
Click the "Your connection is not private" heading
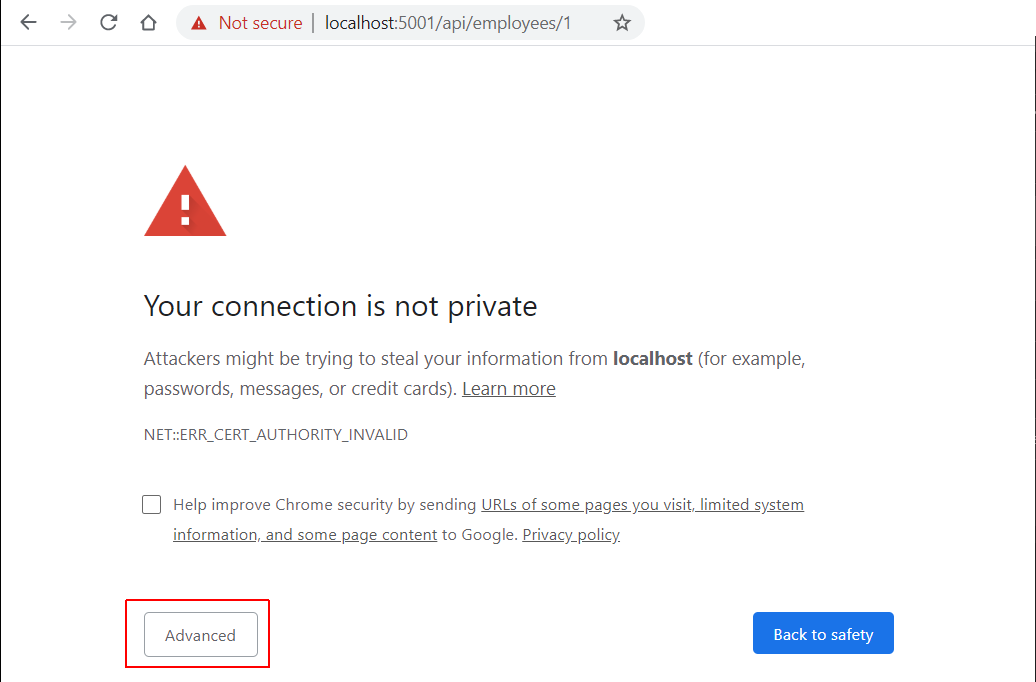tap(340, 306)
